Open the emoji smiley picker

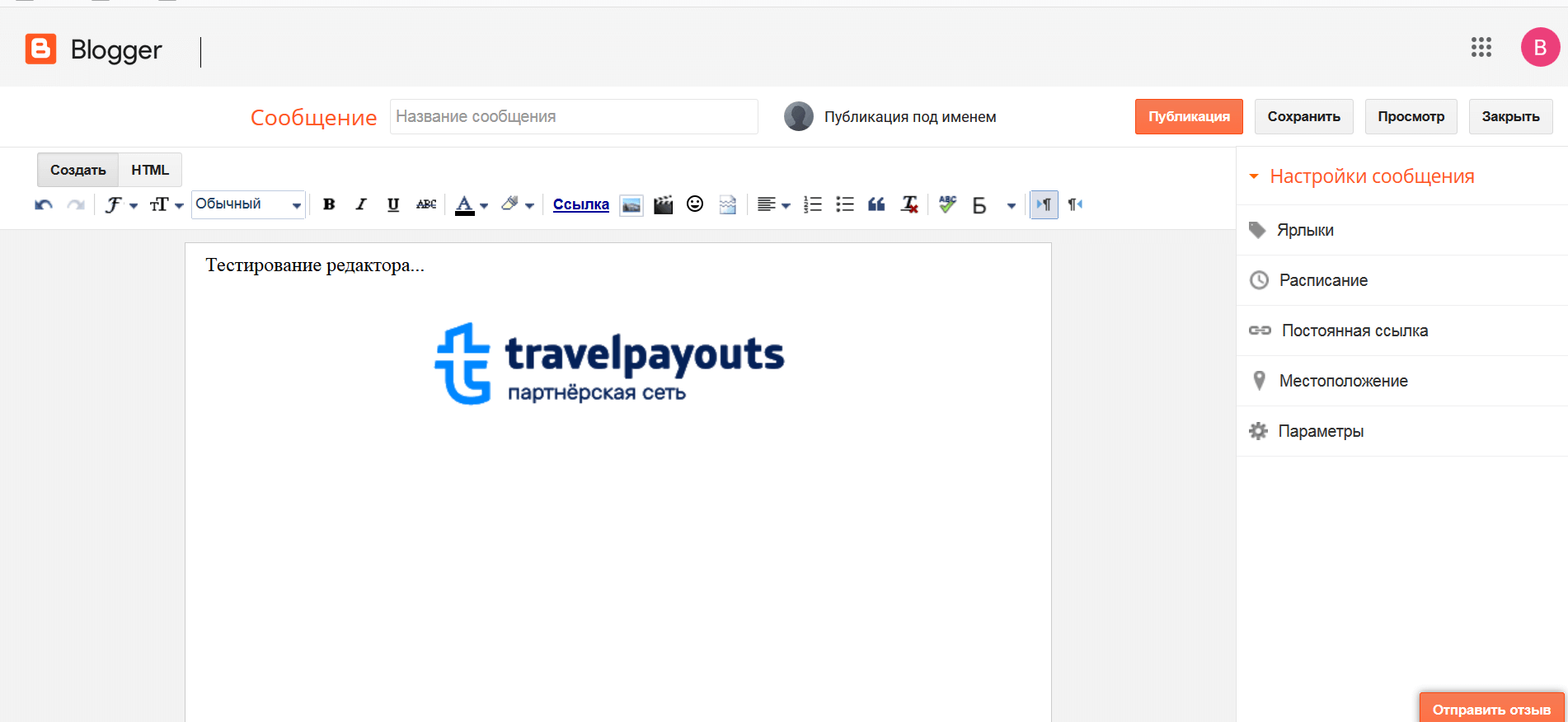click(695, 204)
